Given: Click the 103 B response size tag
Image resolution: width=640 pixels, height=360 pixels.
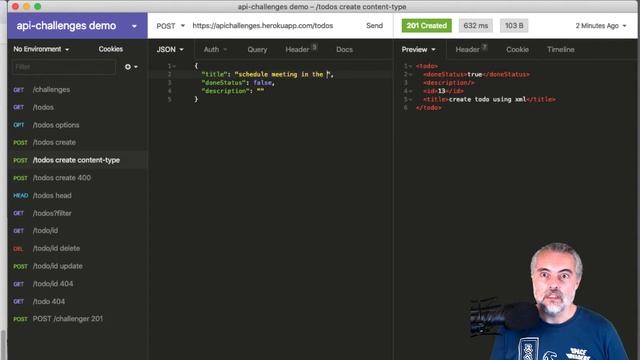Looking at the screenshot, I should [514, 26].
